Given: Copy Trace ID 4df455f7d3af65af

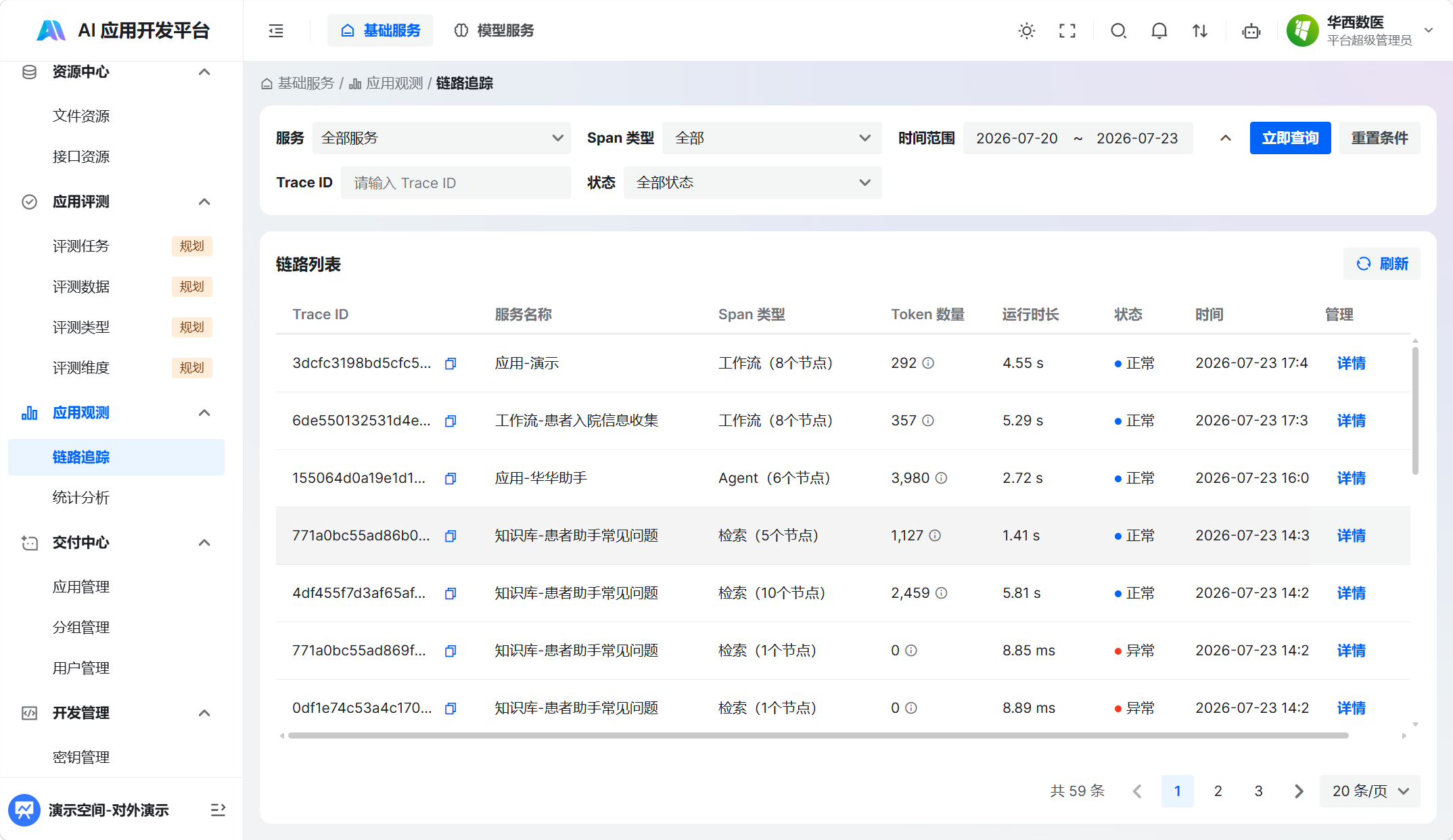Looking at the screenshot, I should coord(451,594).
